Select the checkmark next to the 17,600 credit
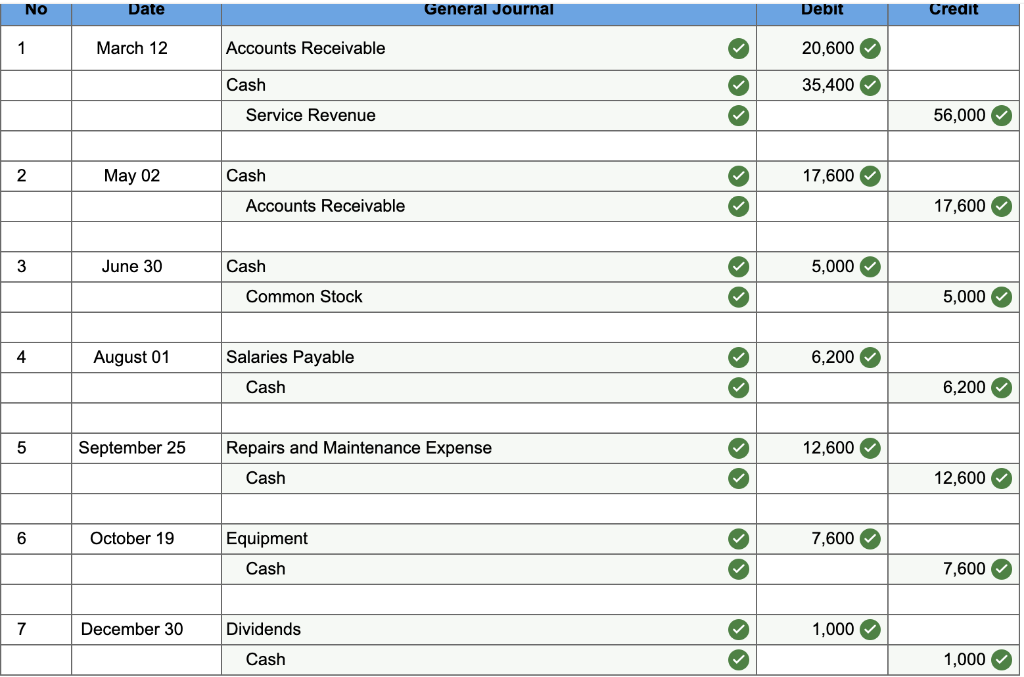1024x677 pixels. click(x=1001, y=206)
